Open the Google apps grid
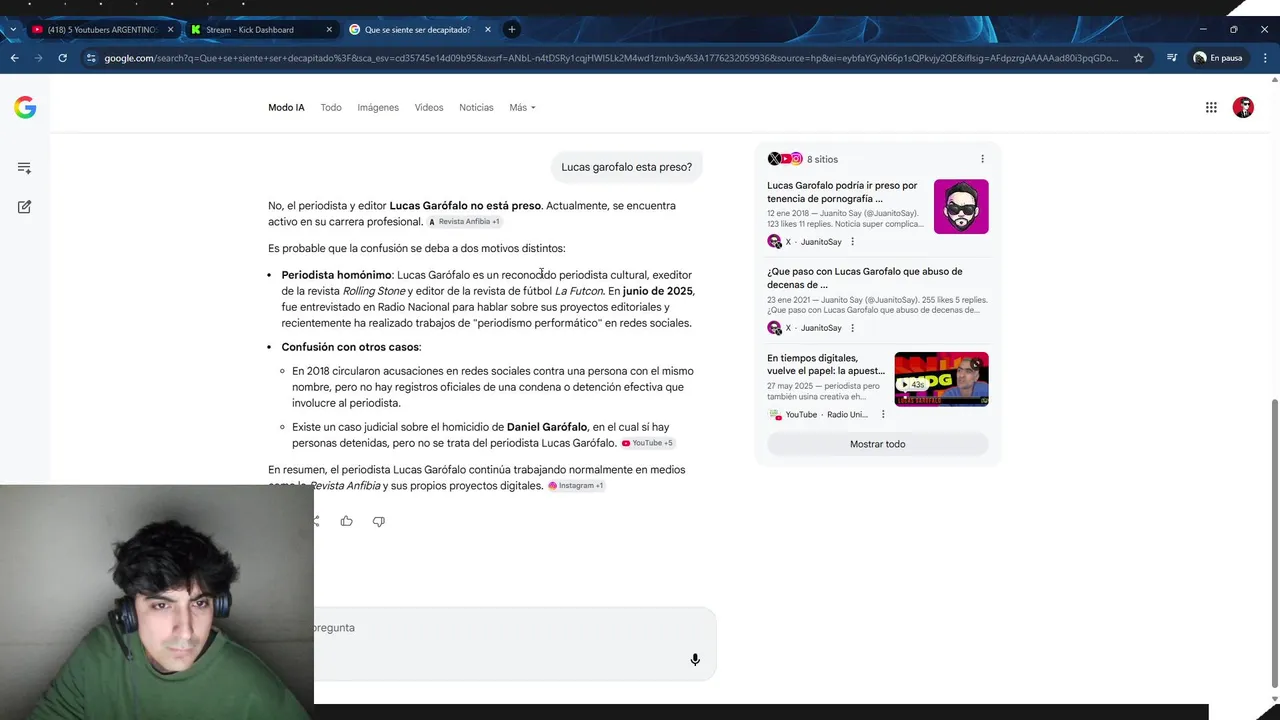1280x720 pixels. (x=1211, y=107)
